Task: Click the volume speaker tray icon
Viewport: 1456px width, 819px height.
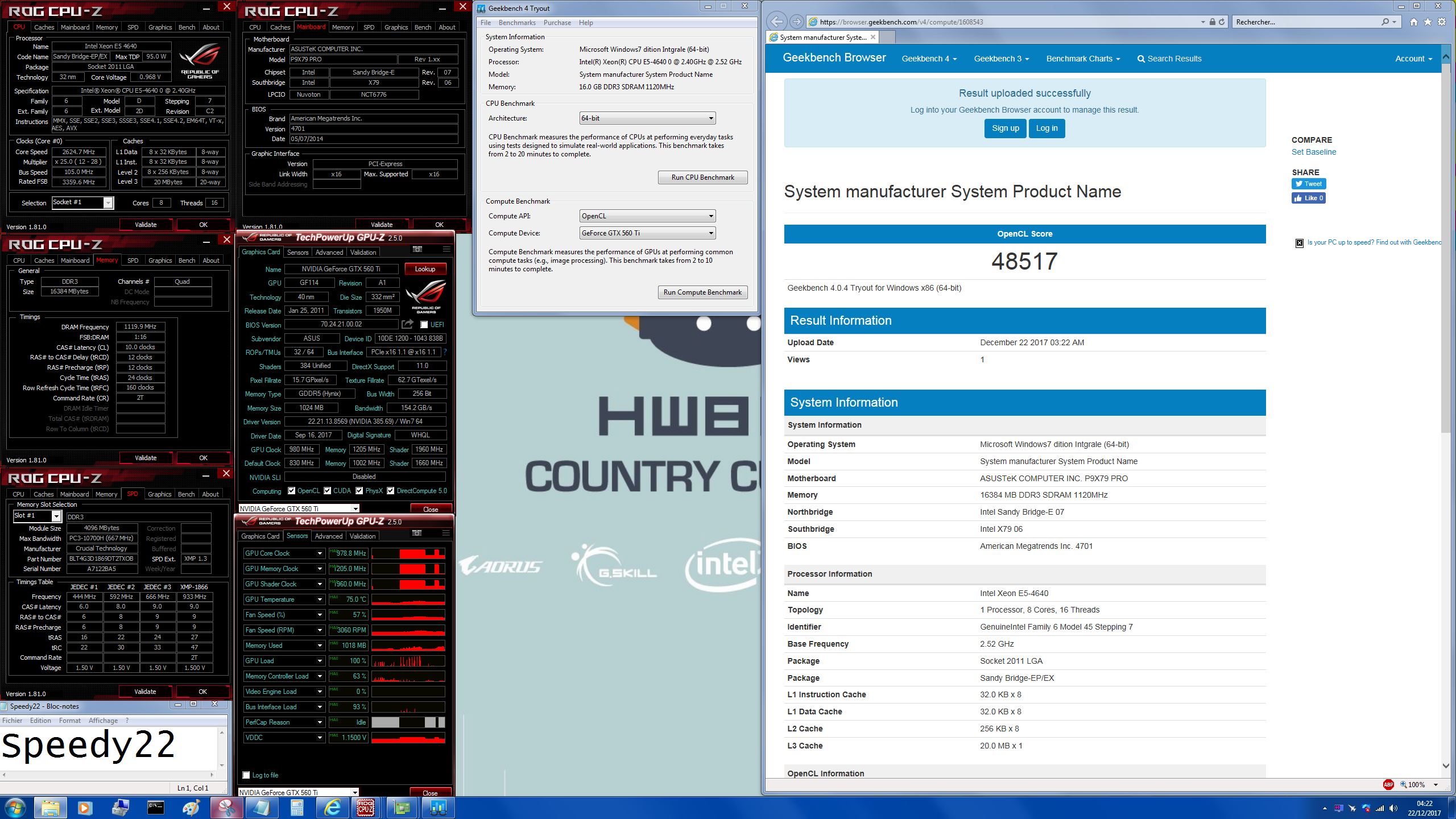Action: pos(1393,808)
